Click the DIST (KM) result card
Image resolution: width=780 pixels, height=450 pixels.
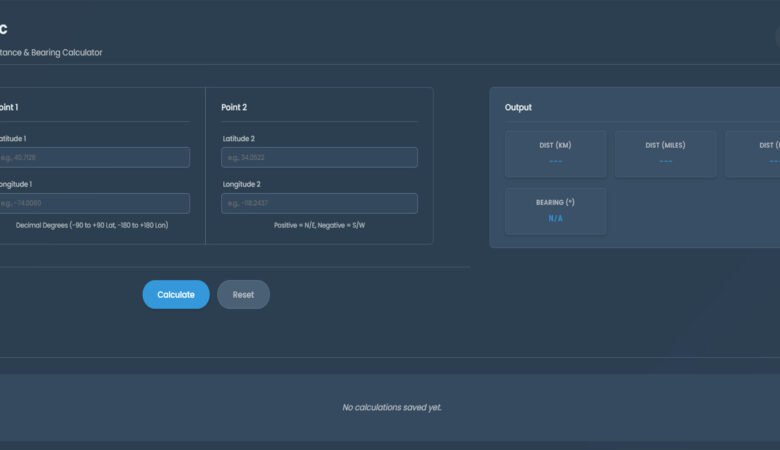[555, 153]
